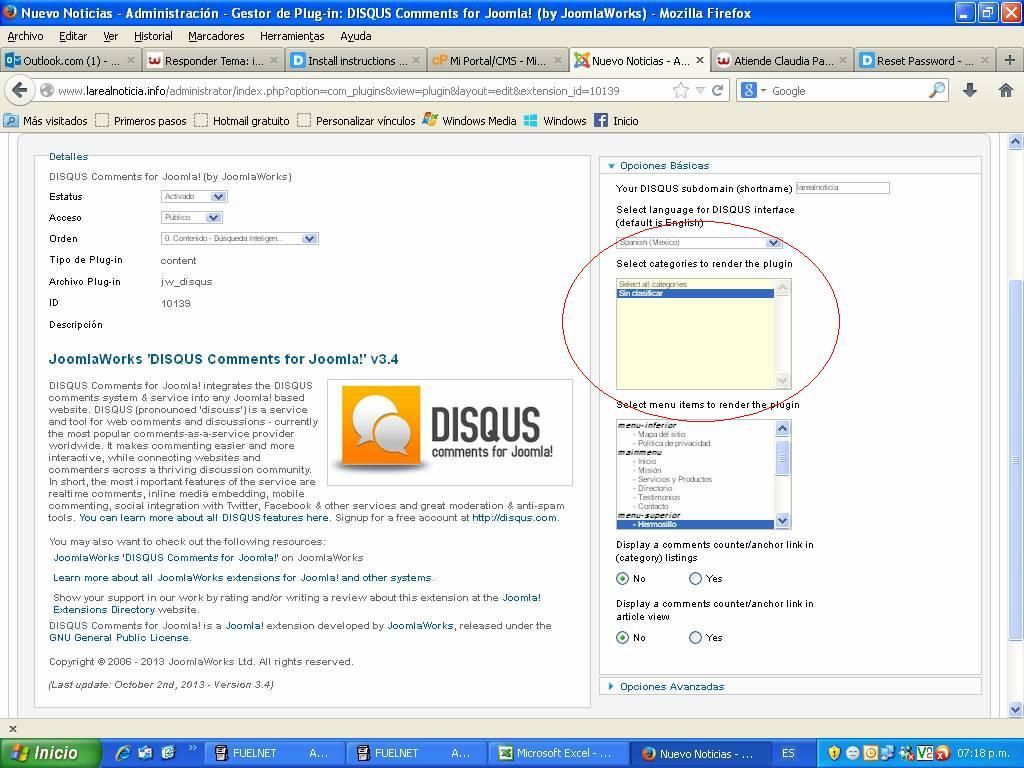Open the Historial menu

click(153, 36)
